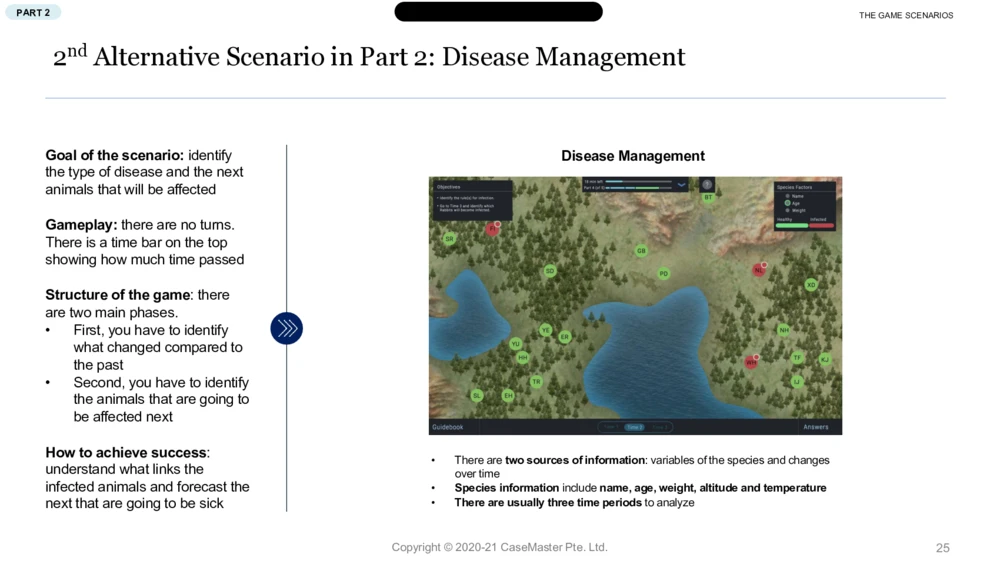Open the Guidebook

click(448, 427)
